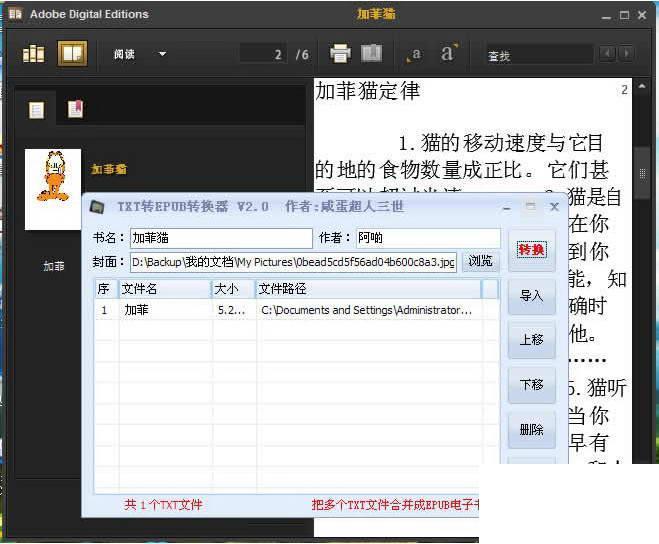Sort by the 序 column header

pos(107,289)
